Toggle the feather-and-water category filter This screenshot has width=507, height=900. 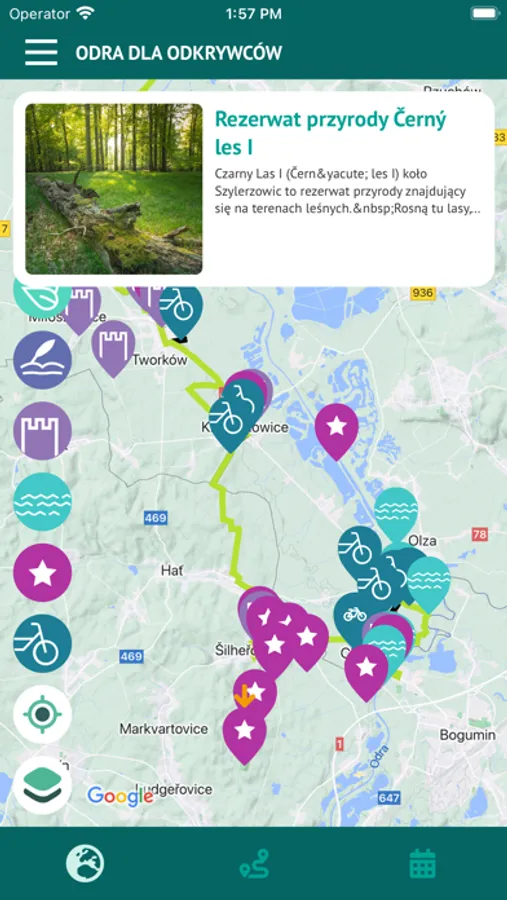[x=42, y=360]
